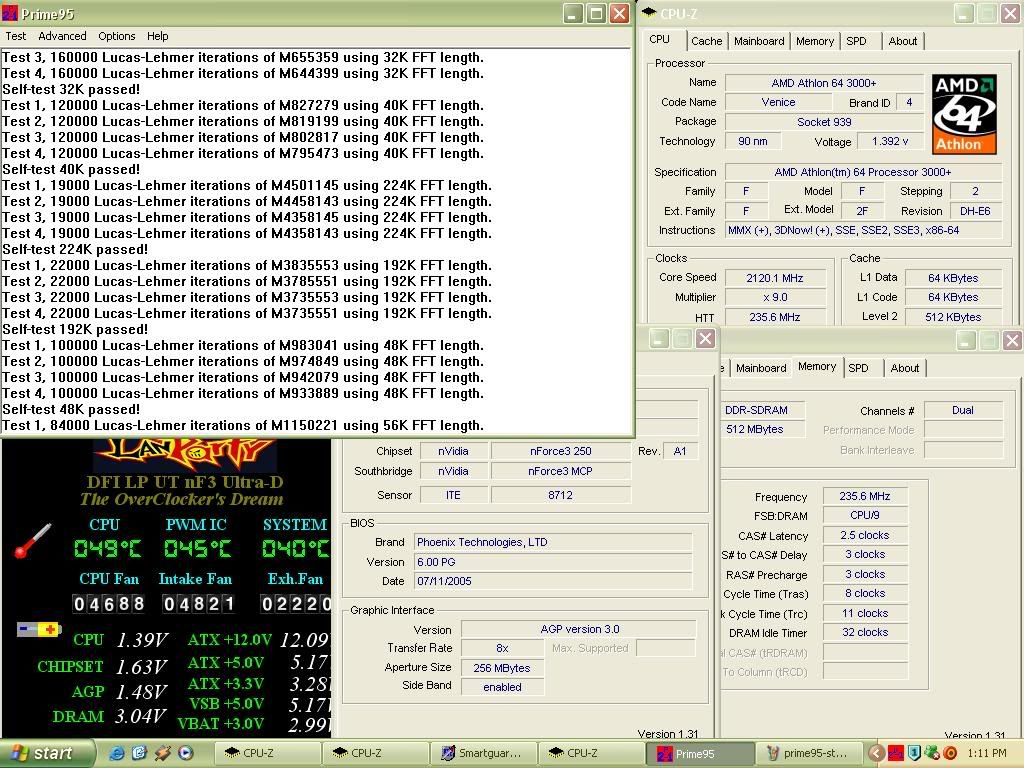This screenshot has height=768, width=1024.
Task: Open the Options menu in Prime95
Action: (x=116, y=36)
